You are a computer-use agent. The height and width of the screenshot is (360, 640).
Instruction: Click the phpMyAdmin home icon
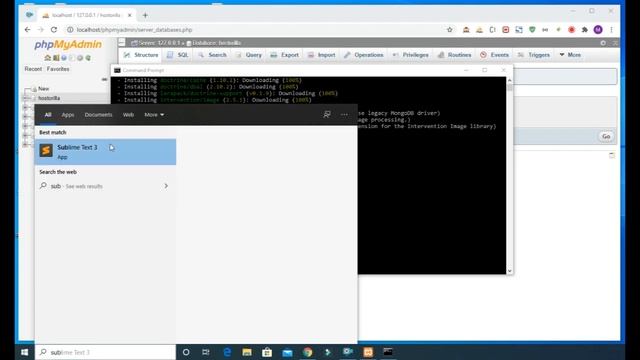coord(48,58)
